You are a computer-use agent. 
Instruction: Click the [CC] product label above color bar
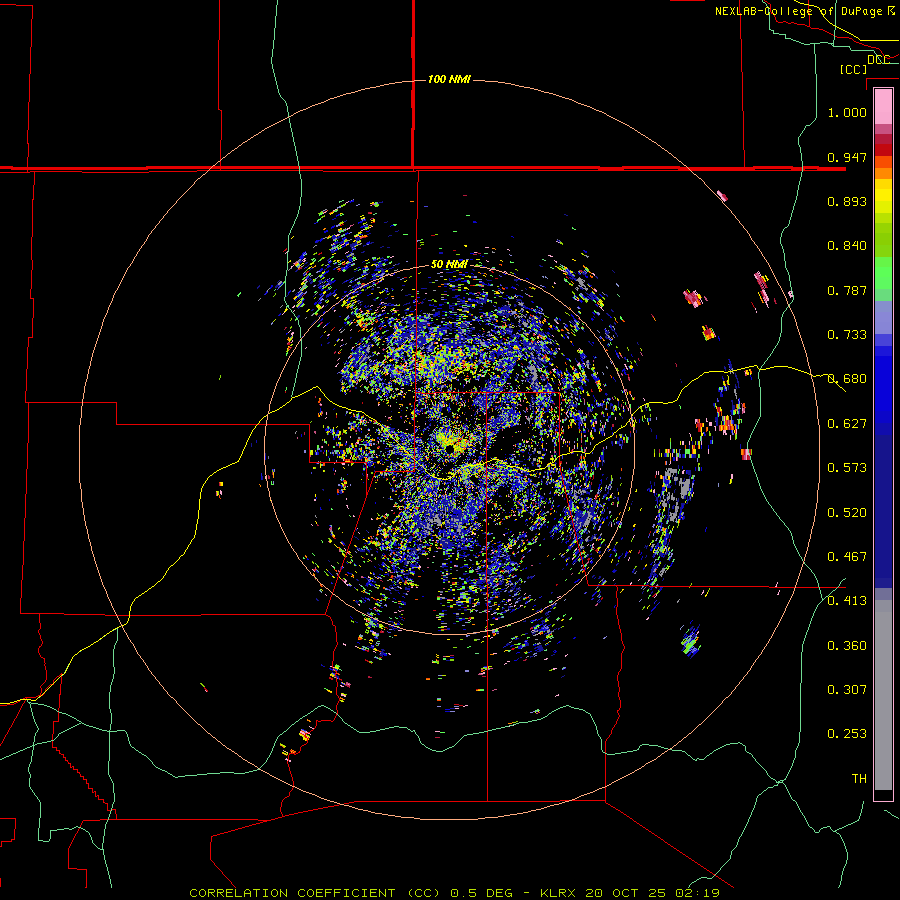click(x=853, y=69)
